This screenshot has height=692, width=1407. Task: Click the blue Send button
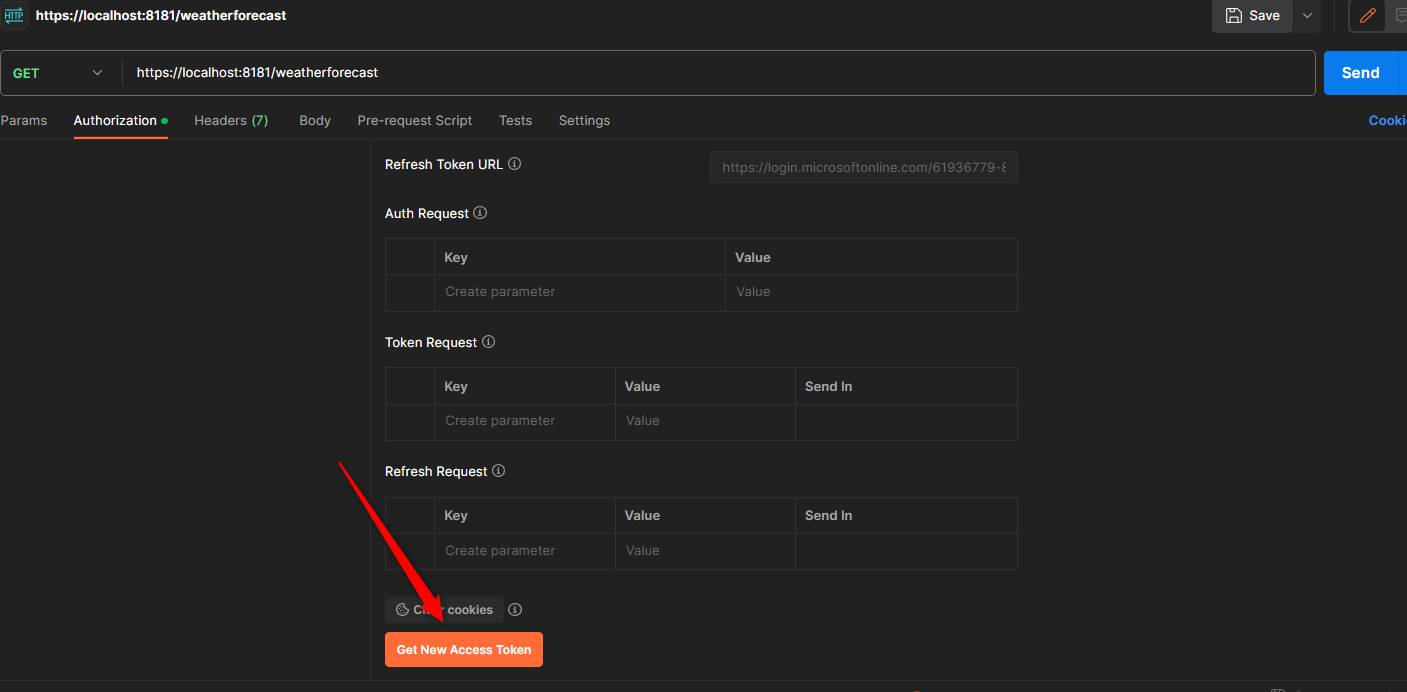[x=1360, y=73]
